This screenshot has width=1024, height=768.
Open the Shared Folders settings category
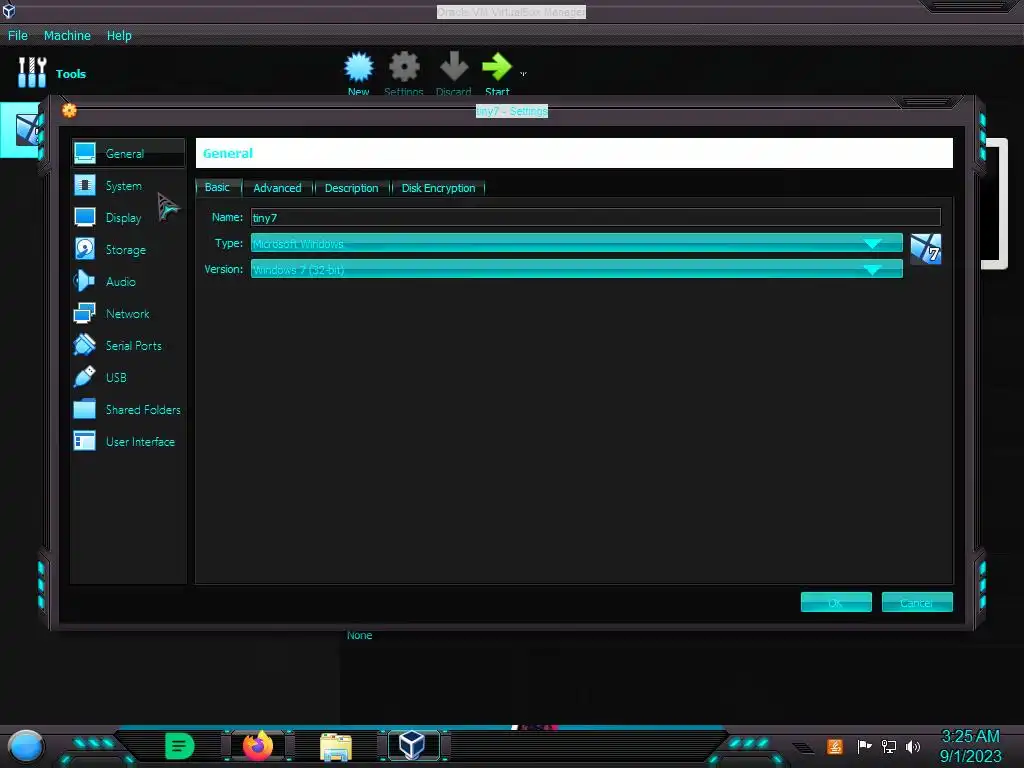[128, 409]
